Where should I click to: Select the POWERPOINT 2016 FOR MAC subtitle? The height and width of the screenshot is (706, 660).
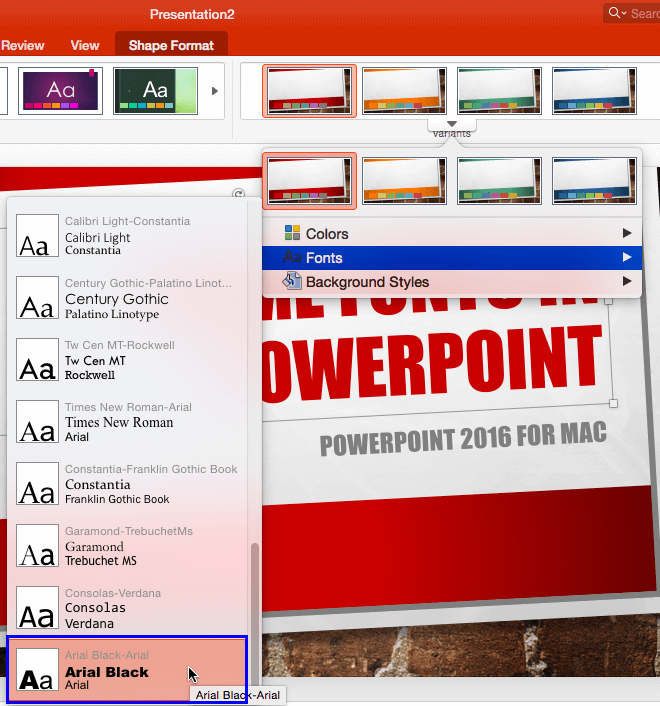click(463, 438)
